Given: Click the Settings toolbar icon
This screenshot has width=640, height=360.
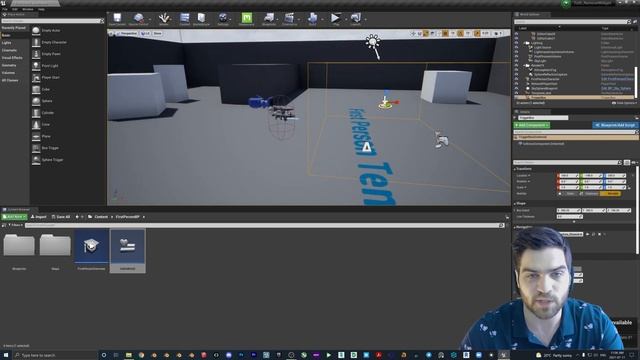Looking at the screenshot, I should pyautogui.click(x=223, y=19).
